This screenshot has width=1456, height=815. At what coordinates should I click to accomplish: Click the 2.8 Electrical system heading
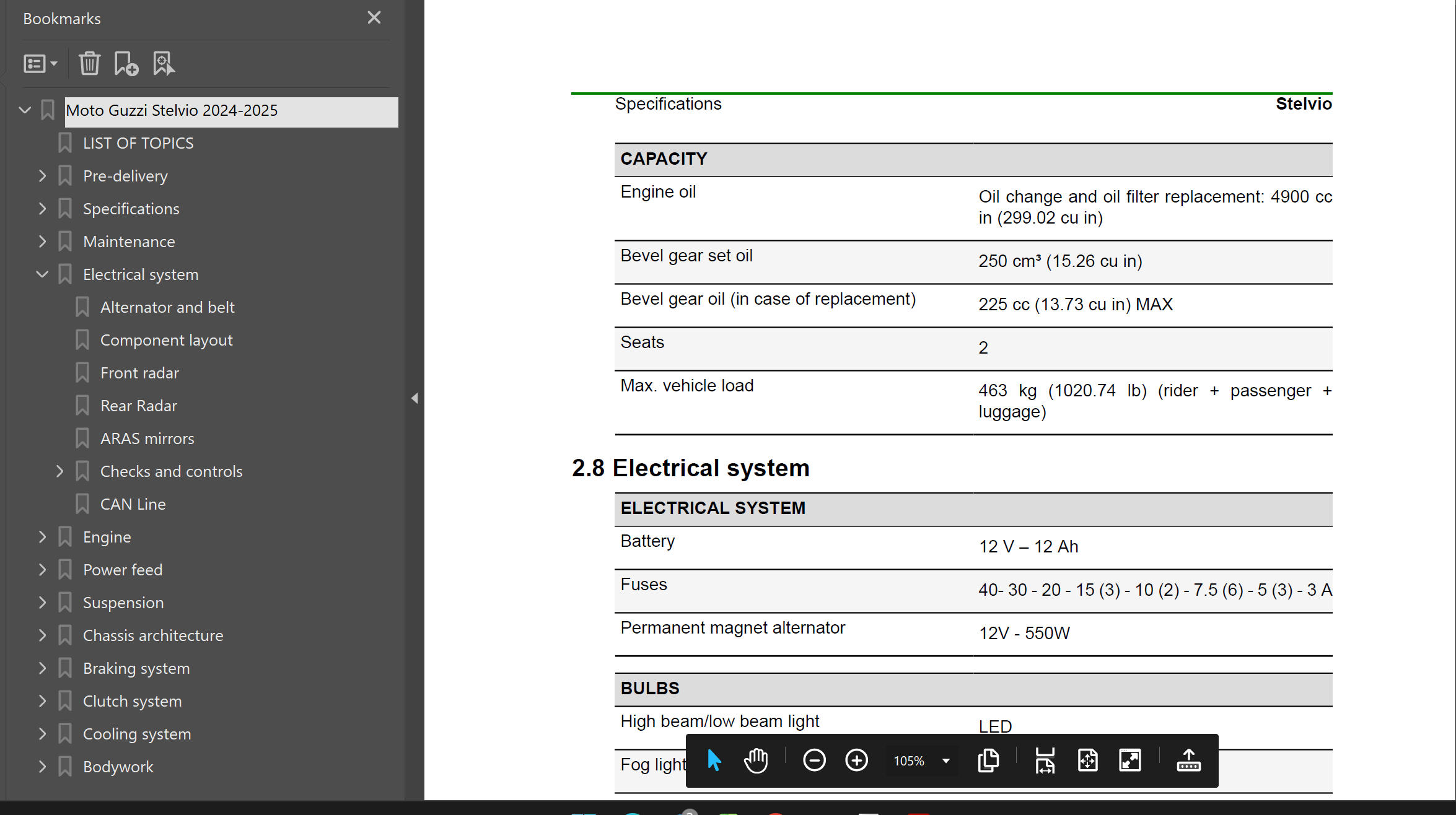[x=690, y=468]
